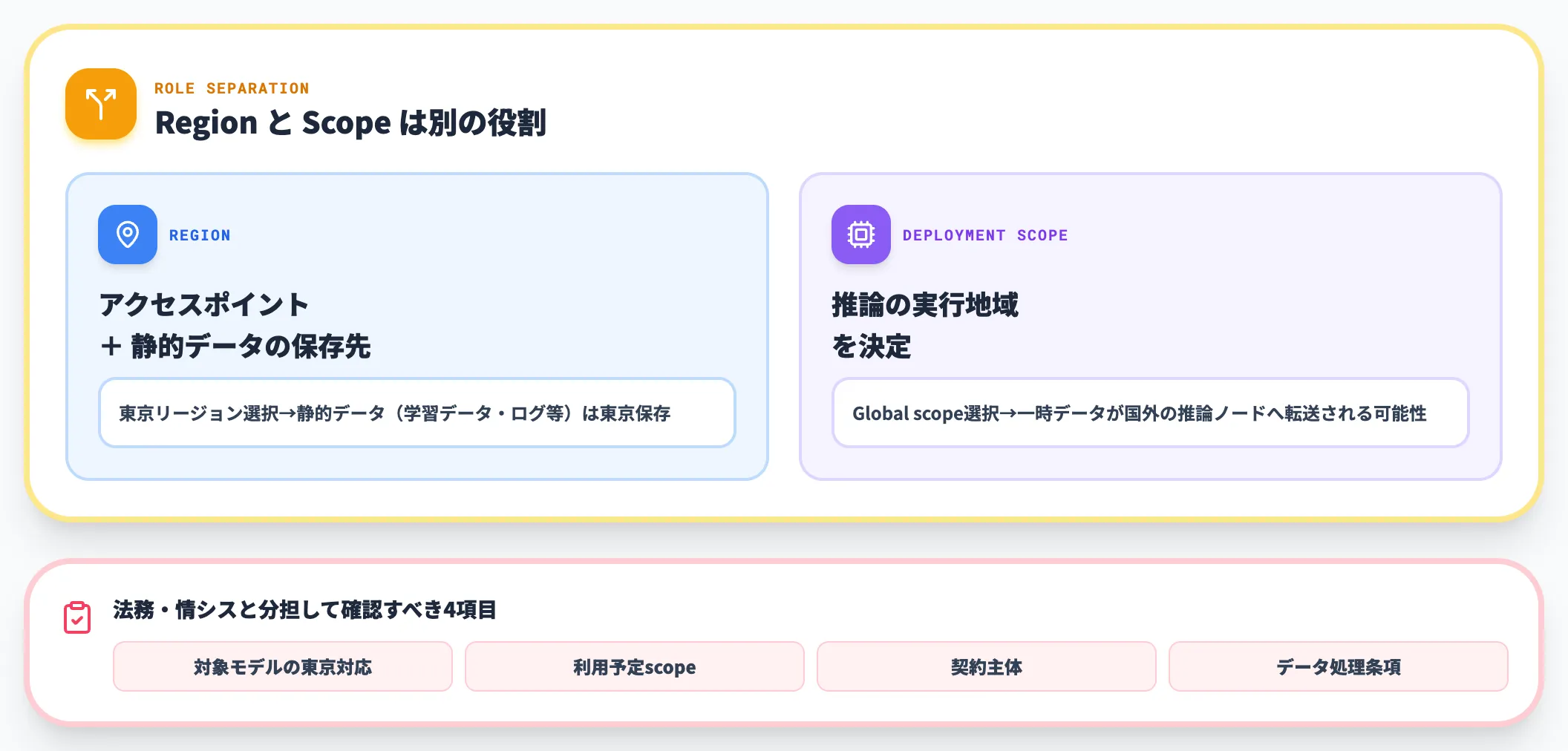1568x751 pixels.
Task: Select the データ処理条項 chip
Action: pos(1339,666)
